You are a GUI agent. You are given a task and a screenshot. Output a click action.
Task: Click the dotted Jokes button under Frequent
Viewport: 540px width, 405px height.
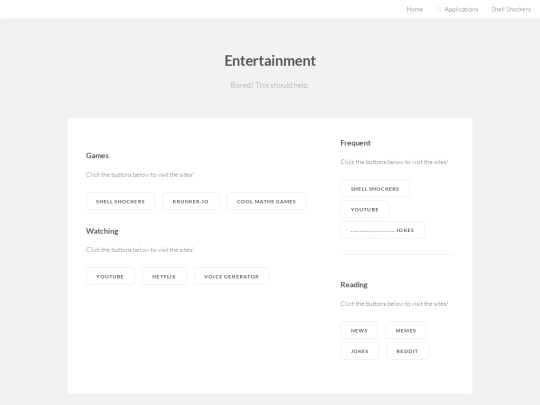coord(382,230)
